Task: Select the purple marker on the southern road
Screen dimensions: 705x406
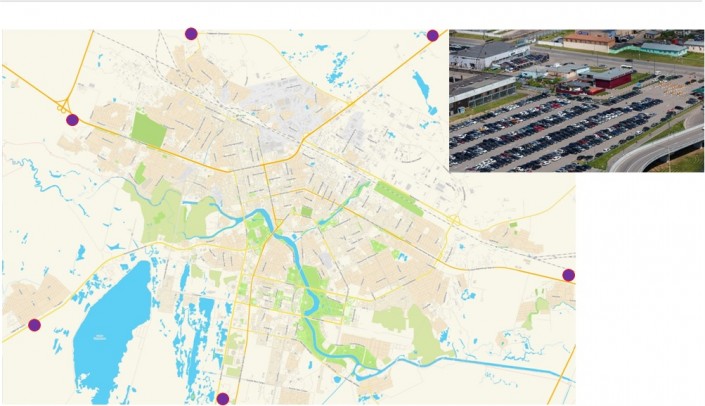Action: [223, 399]
